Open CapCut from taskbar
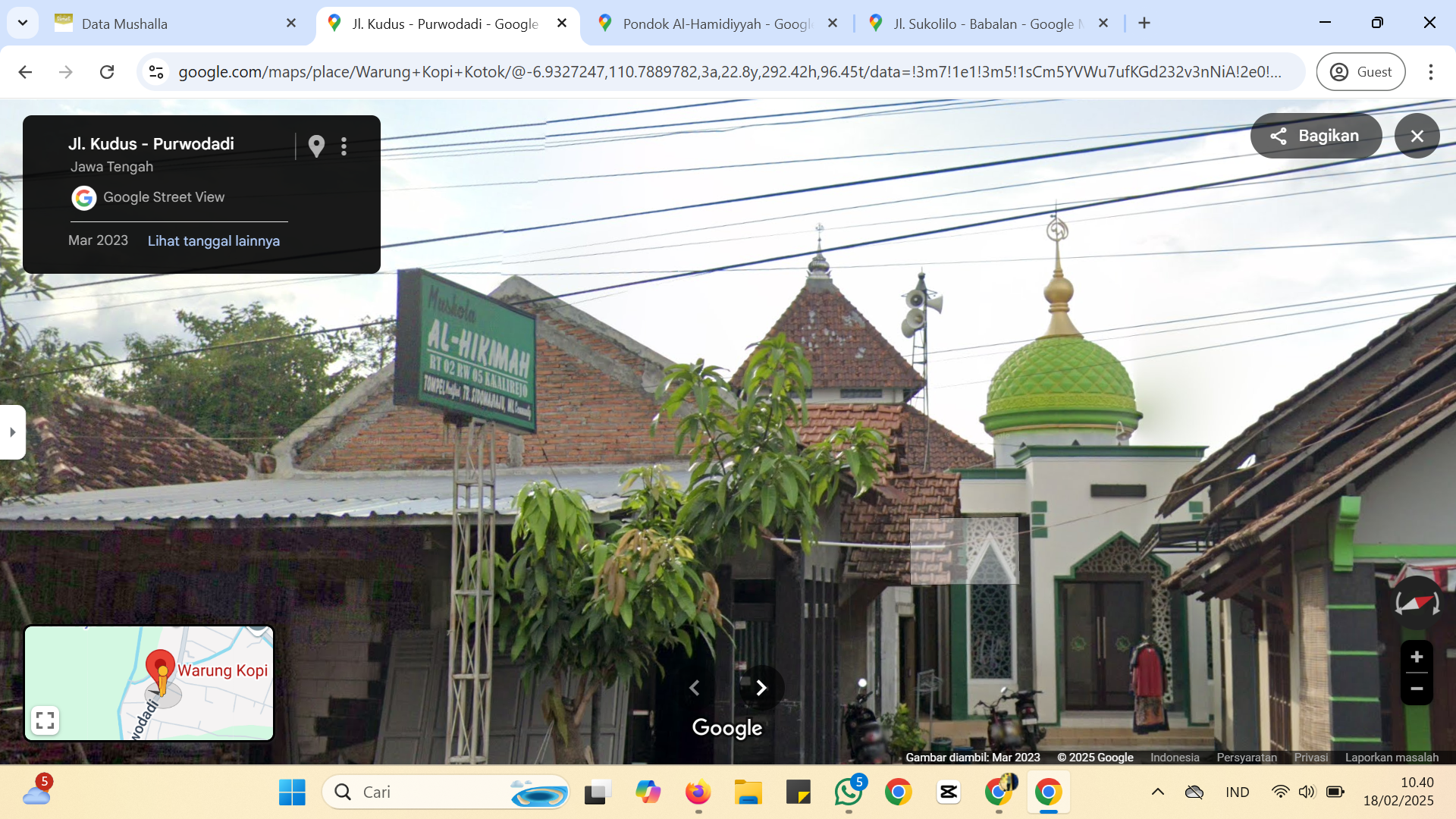Screen dimensions: 1456x819 tap(949, 792)
